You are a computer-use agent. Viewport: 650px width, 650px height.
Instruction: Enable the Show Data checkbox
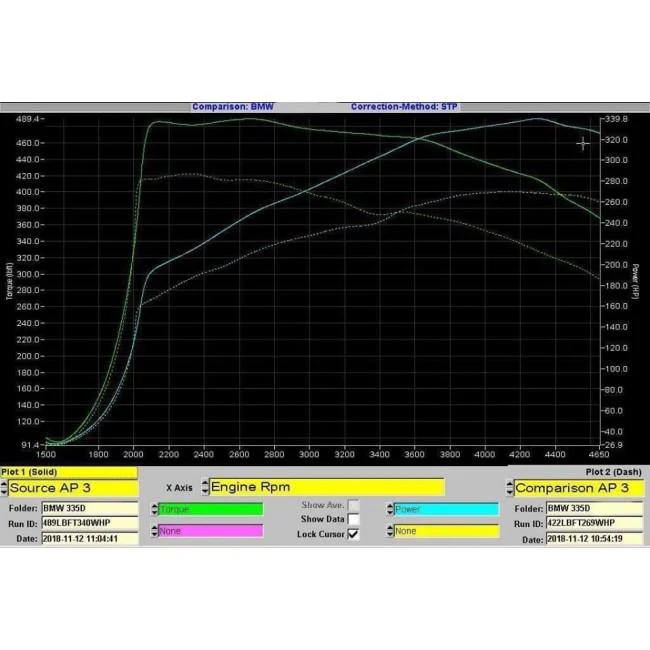coord(353,520)
